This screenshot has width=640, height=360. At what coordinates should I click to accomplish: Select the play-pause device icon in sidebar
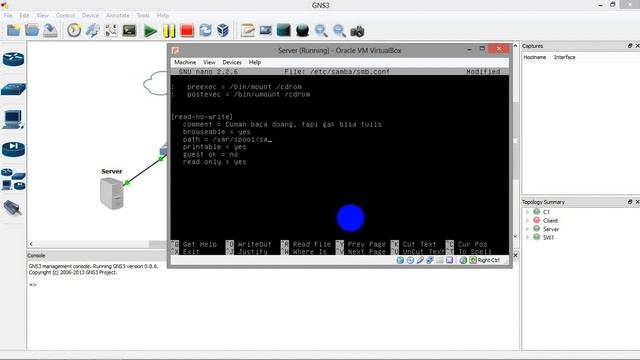(x=13, y=149)
